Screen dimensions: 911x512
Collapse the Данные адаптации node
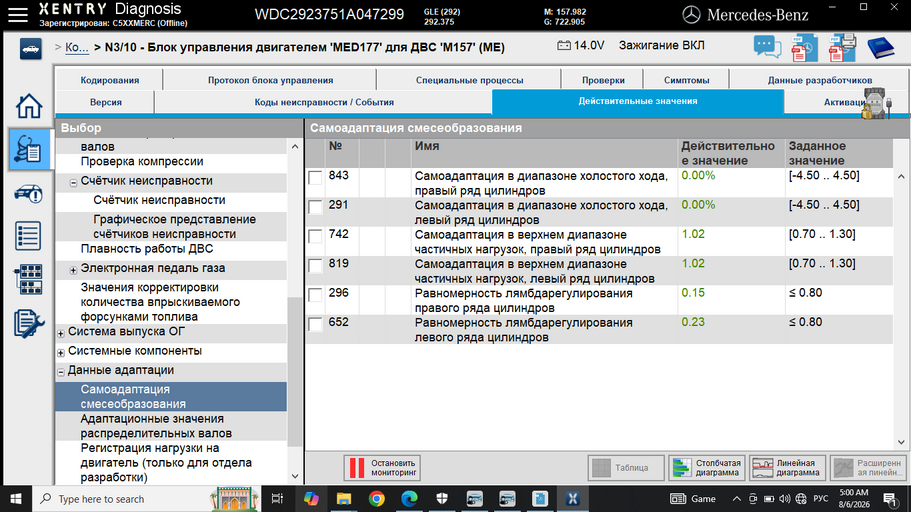click(60, 371)
